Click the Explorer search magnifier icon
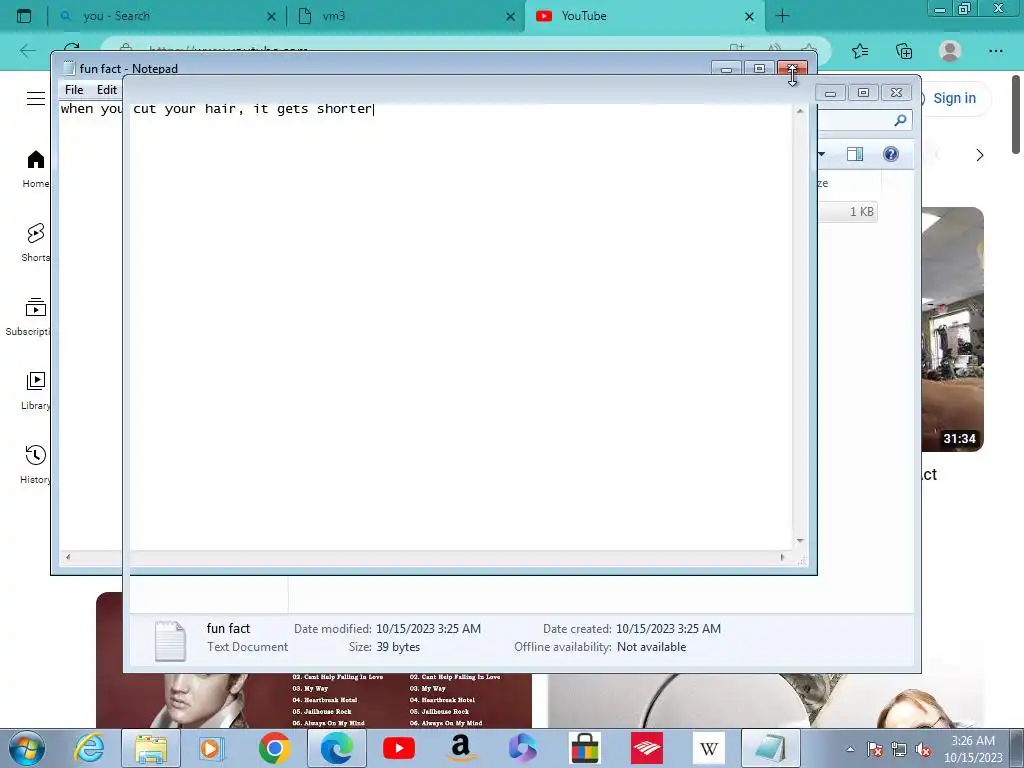The height and width of the screenshot is (768, 1024). 901,120
